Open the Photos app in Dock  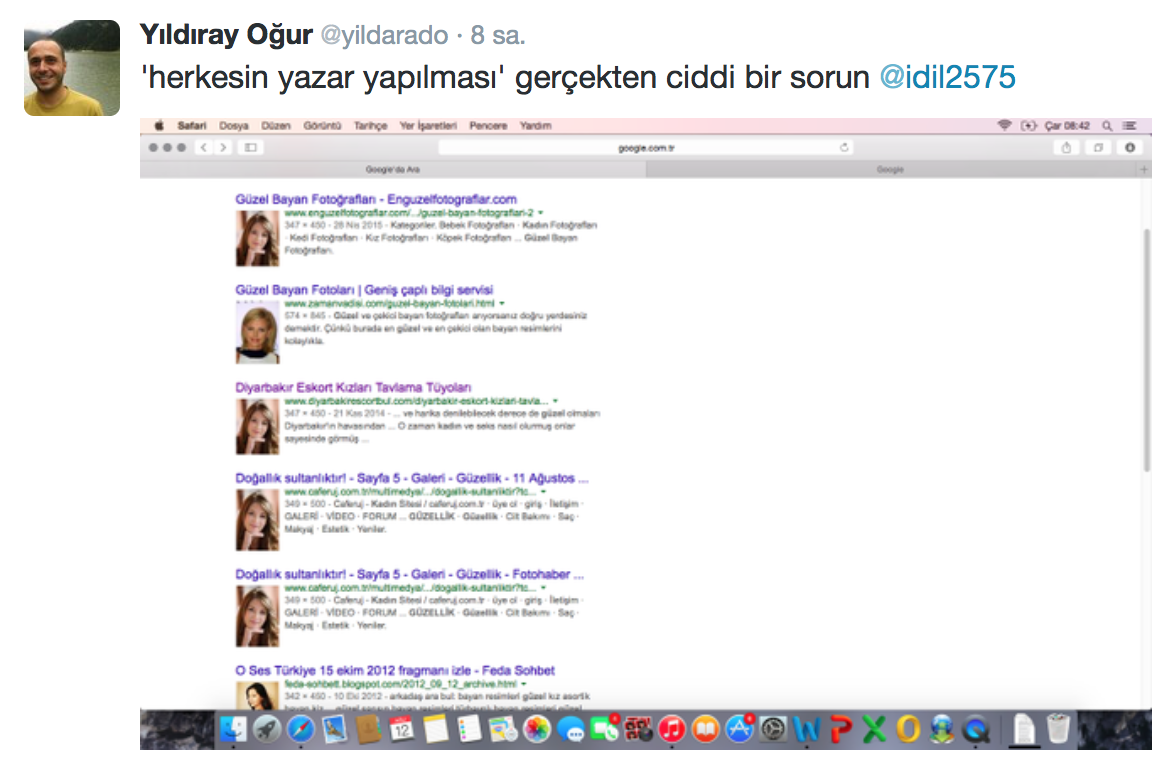tap(537, 730)
